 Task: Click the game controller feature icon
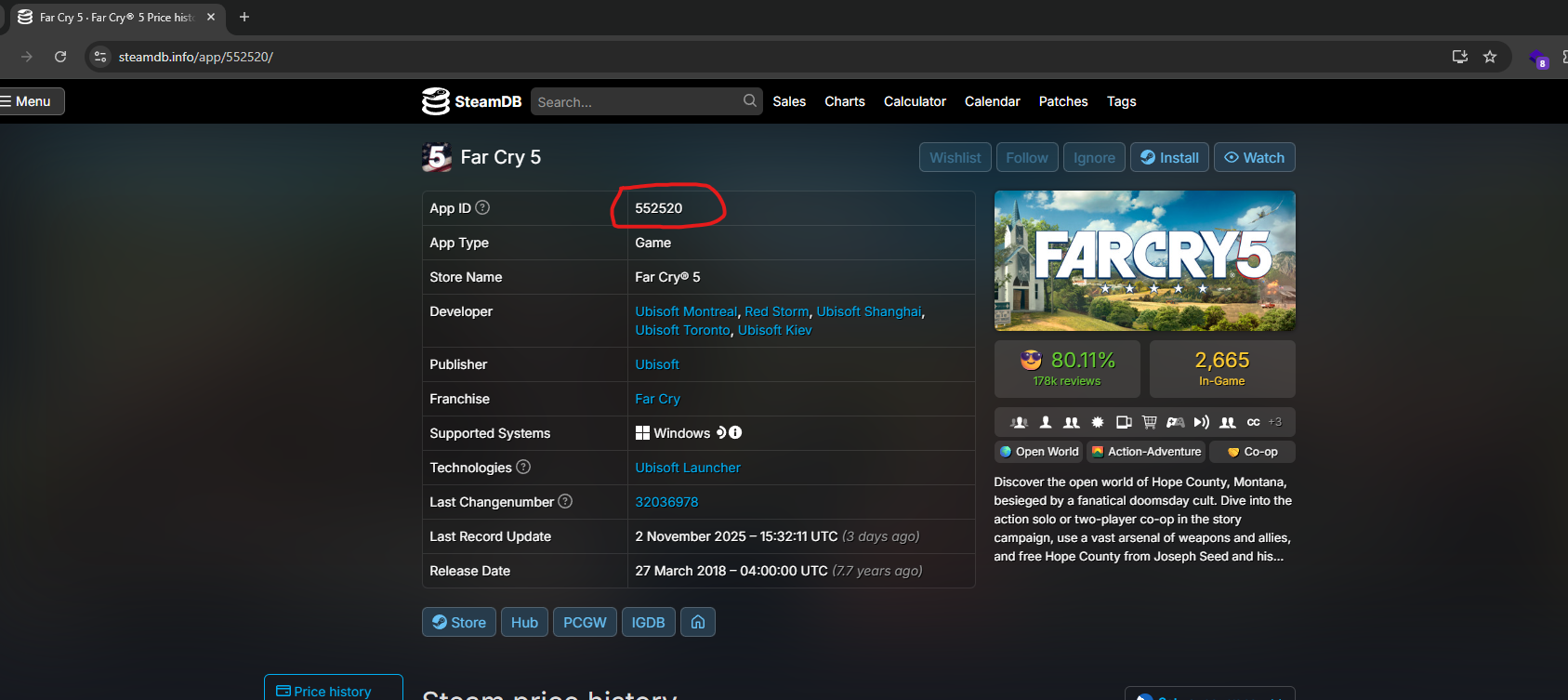tap(1176, 422)
